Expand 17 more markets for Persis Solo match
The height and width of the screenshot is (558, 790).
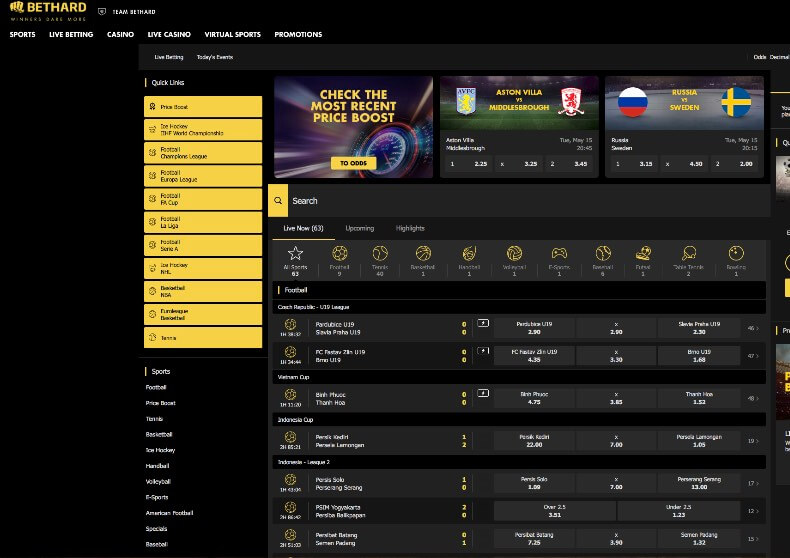point(753,483)
